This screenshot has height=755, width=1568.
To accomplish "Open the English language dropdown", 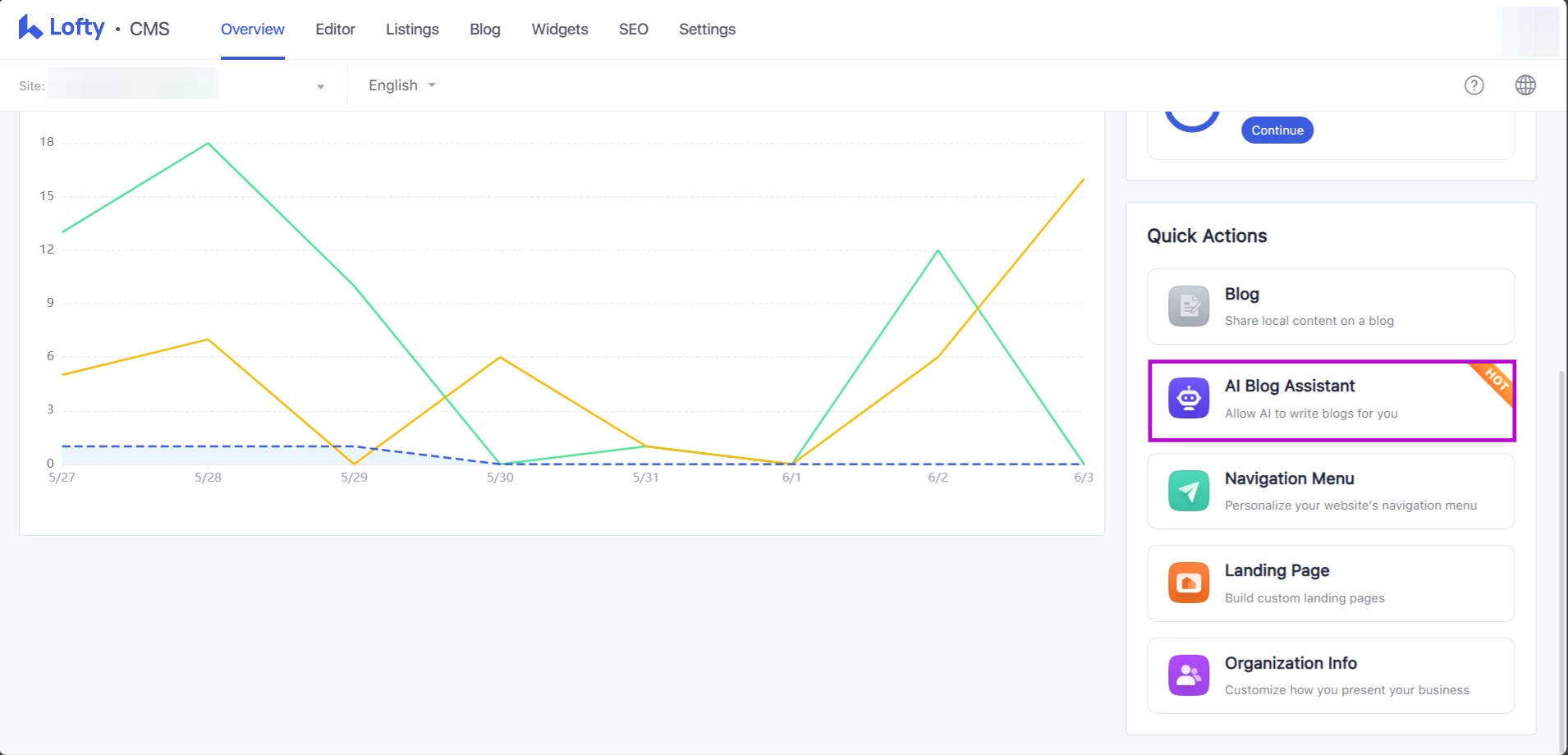I will (x=401, y=85).
